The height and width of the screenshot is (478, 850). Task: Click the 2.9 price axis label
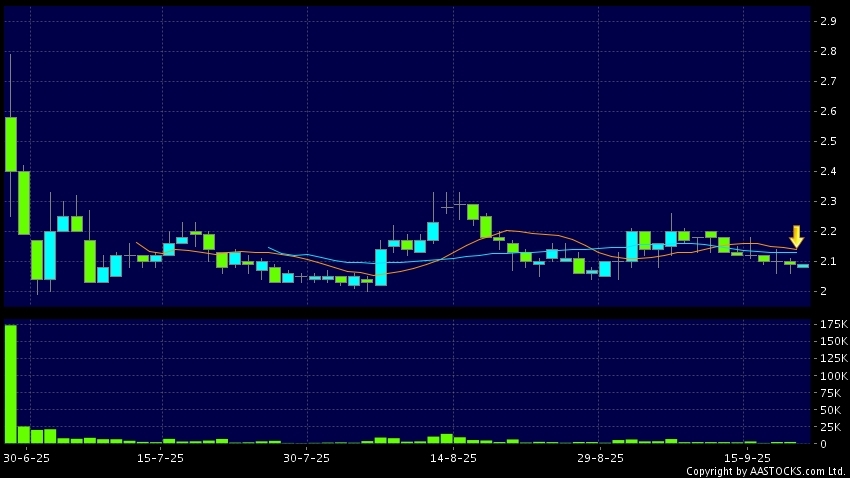pos(827,21)
